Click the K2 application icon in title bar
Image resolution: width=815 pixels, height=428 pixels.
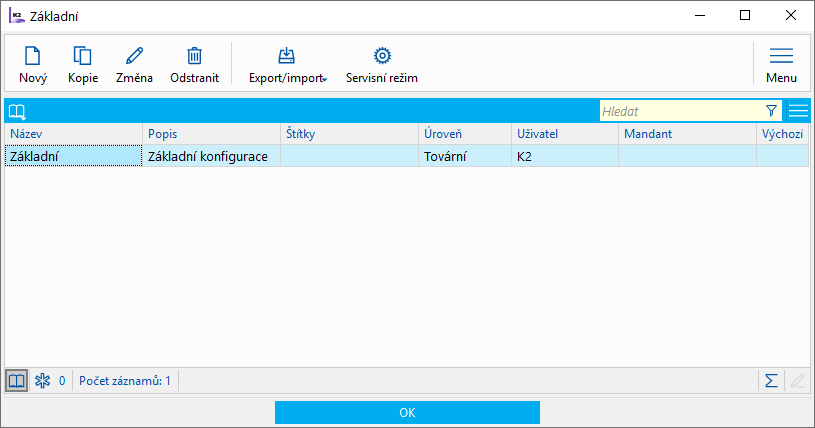17,16
